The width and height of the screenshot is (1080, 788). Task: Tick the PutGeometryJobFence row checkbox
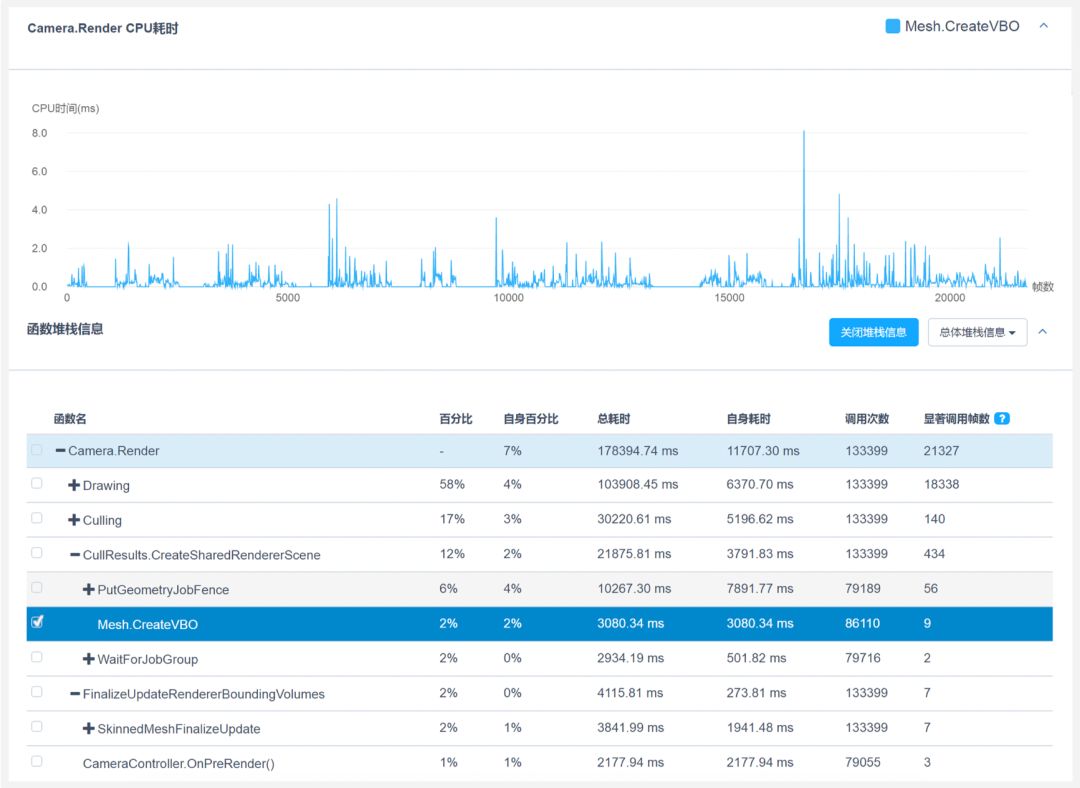[x=37, y=588]
